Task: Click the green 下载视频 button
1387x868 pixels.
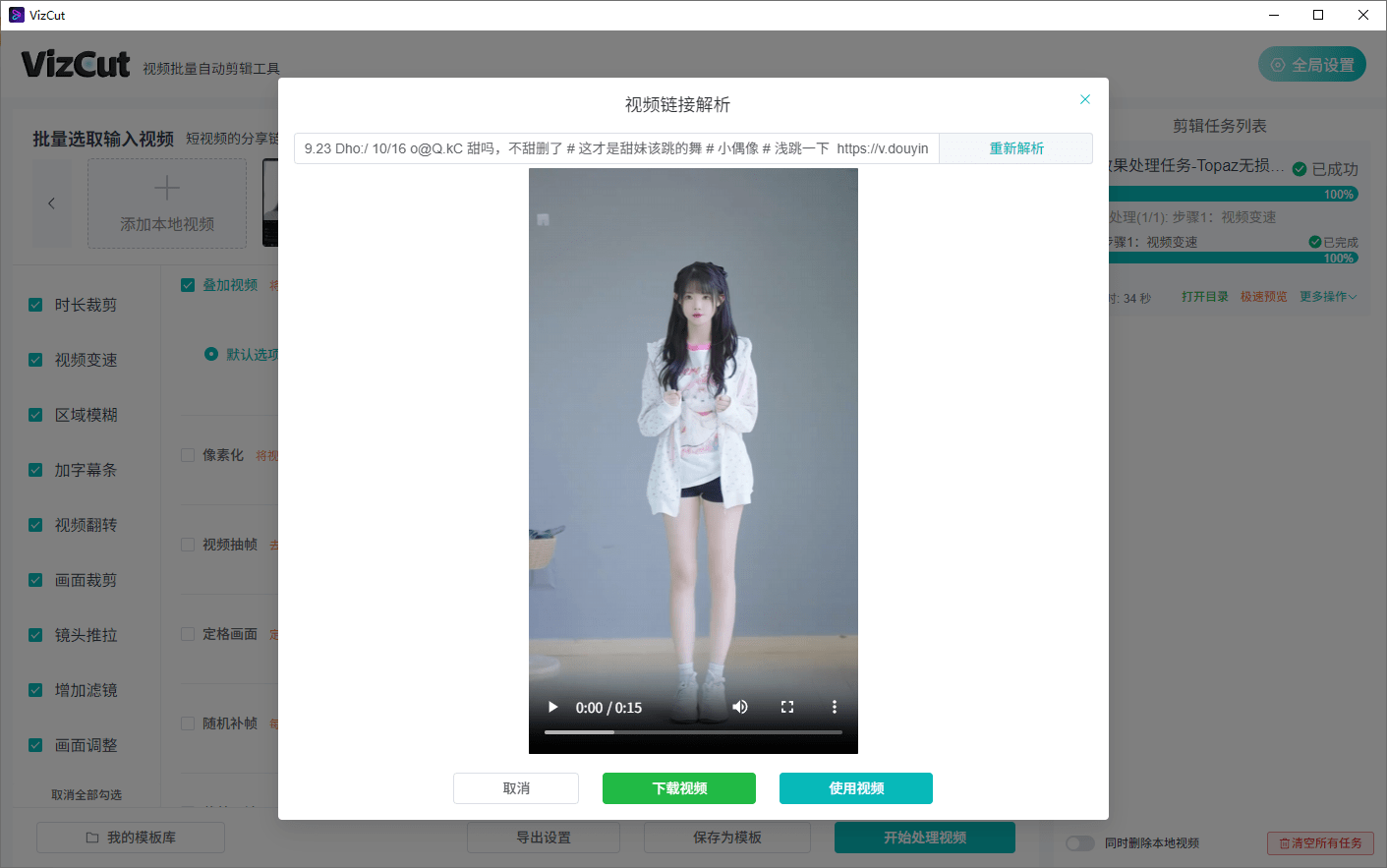Action: tap(679, 788)
